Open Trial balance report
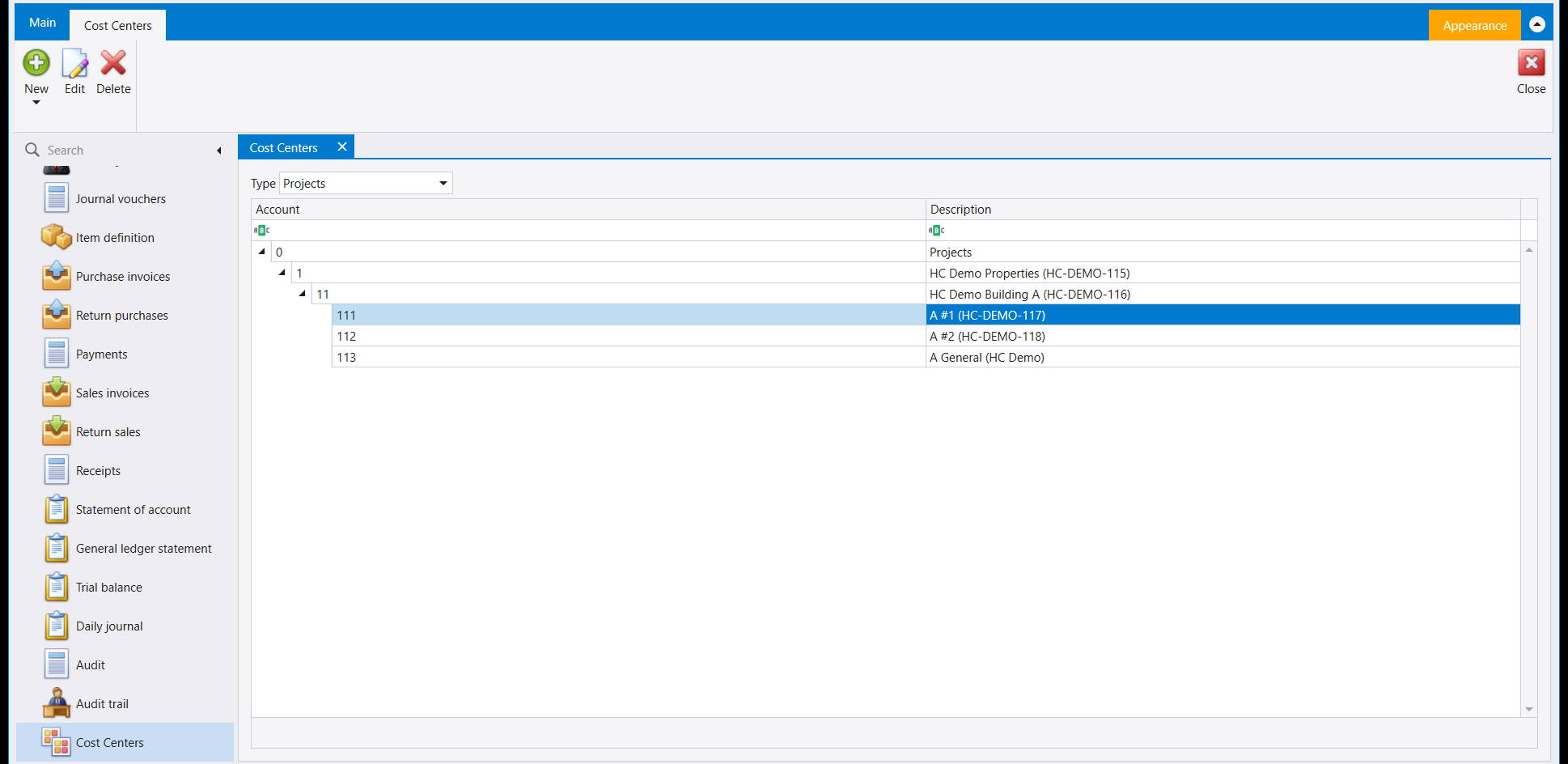The width and height of the screenshot is (1568, 764). click(x=109, y=588)
